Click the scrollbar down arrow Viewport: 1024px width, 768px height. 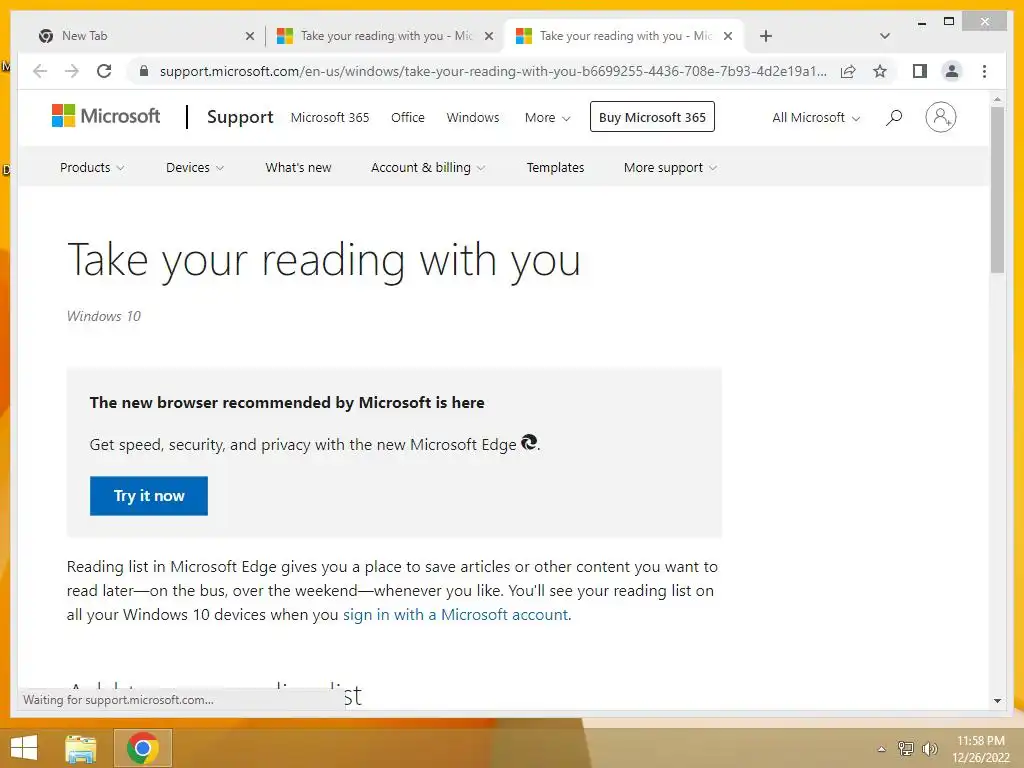(997, 701)
